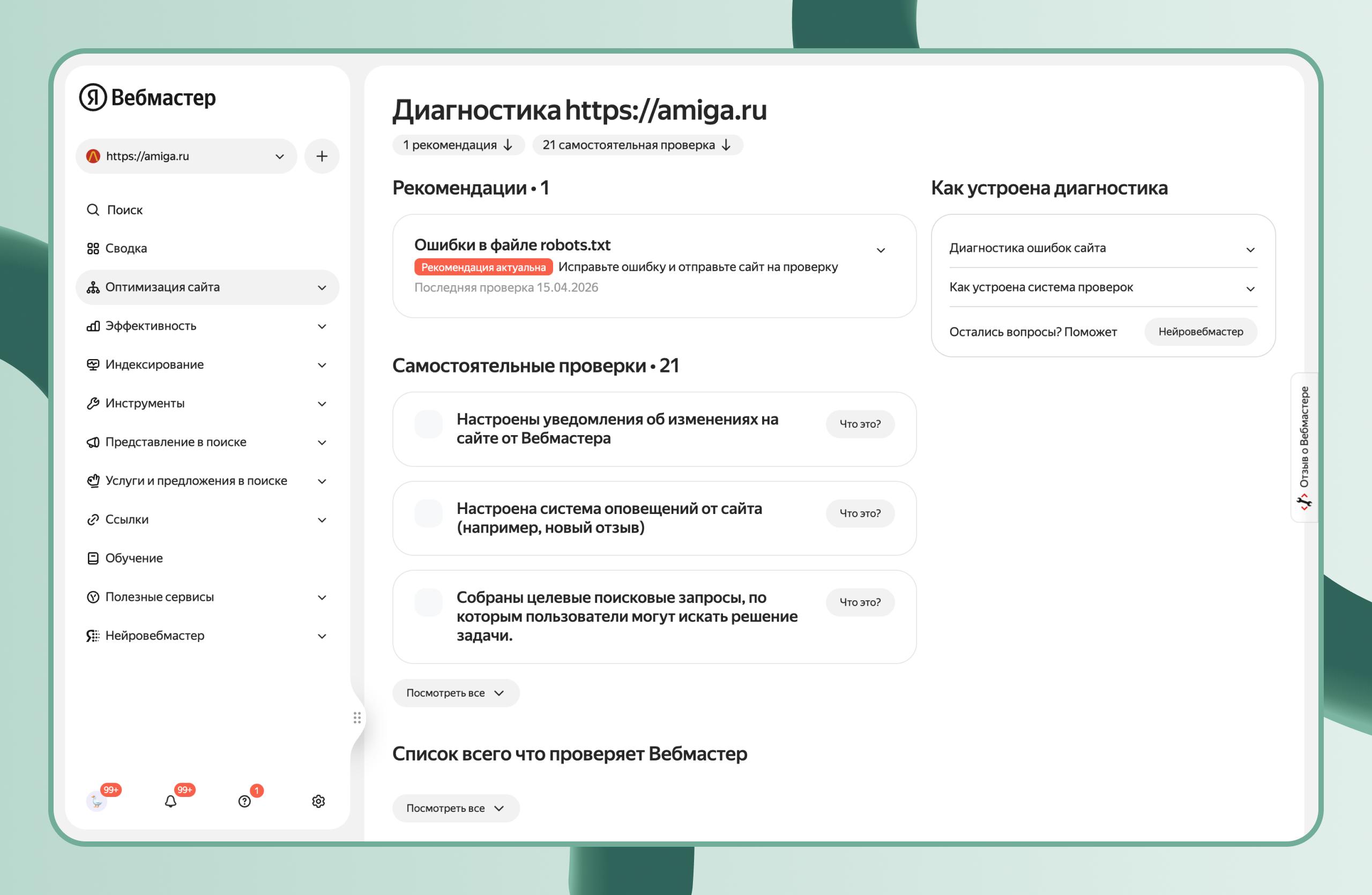Open settings gear icon
The image size is (1372, 895).
click(318, 801)
